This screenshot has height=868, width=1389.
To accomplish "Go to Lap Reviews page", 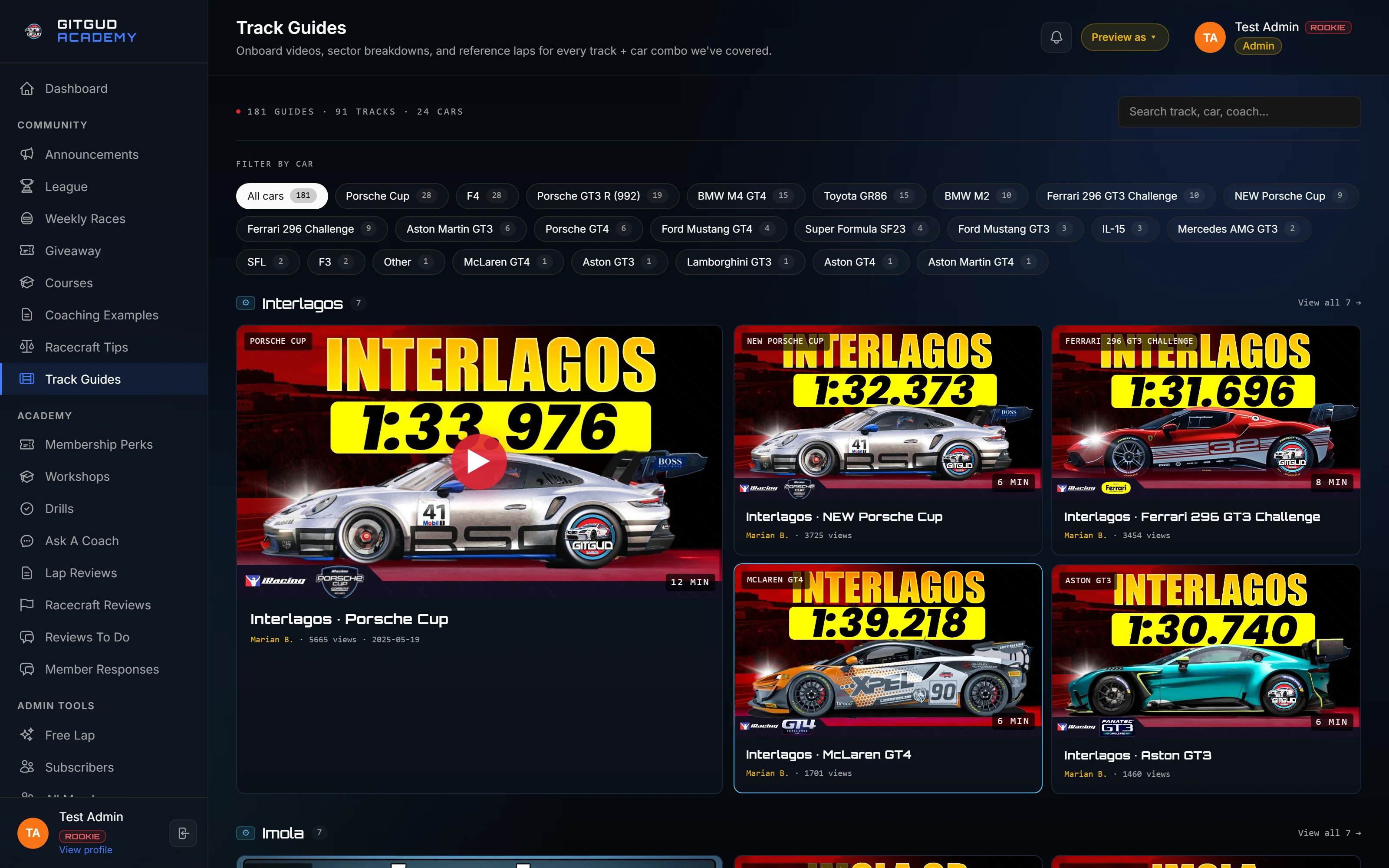I will pyautogui.click(x=104, y=573).
